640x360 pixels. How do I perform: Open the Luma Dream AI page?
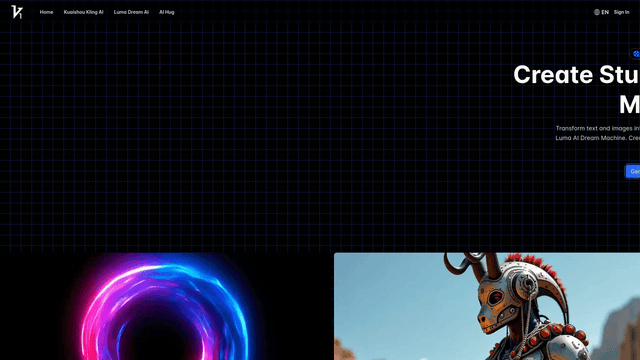point(131,12)
